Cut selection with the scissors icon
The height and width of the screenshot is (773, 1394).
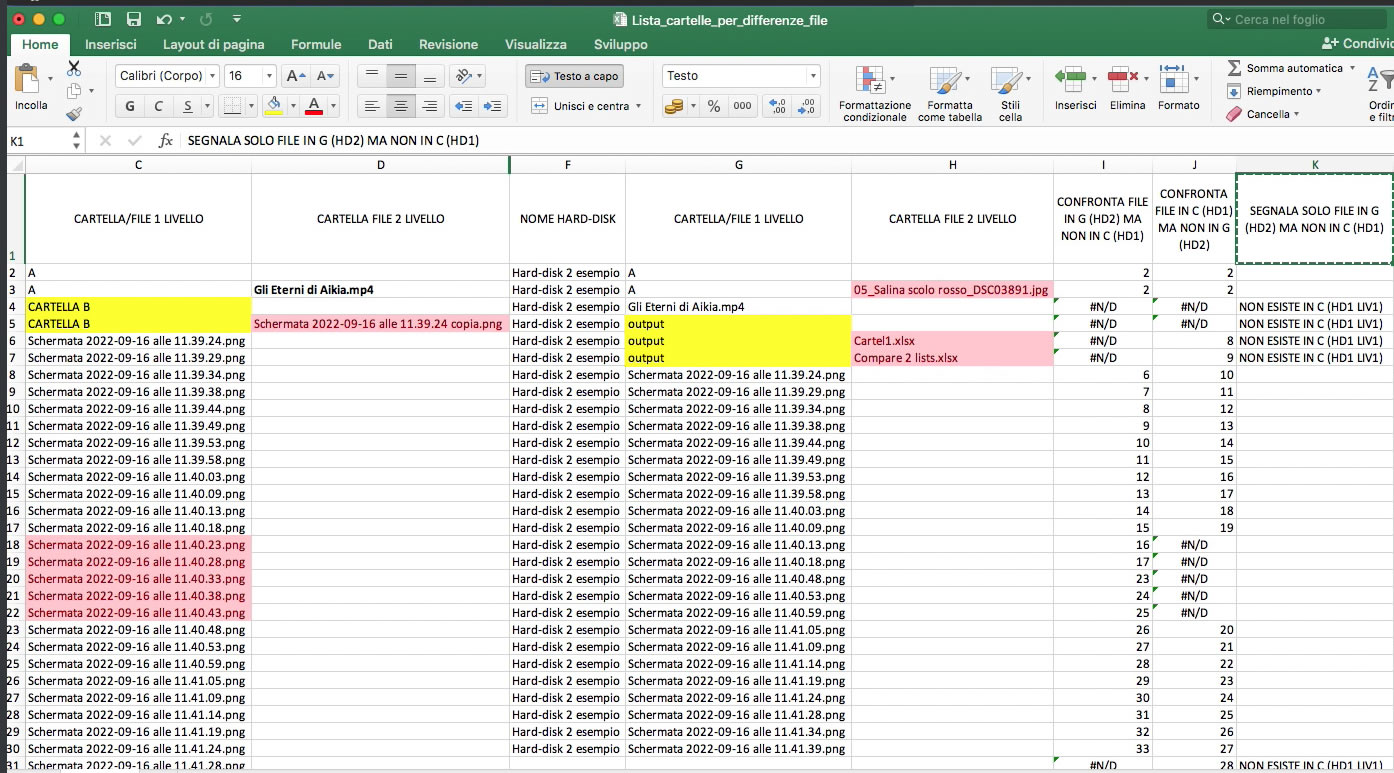[74, 68]
